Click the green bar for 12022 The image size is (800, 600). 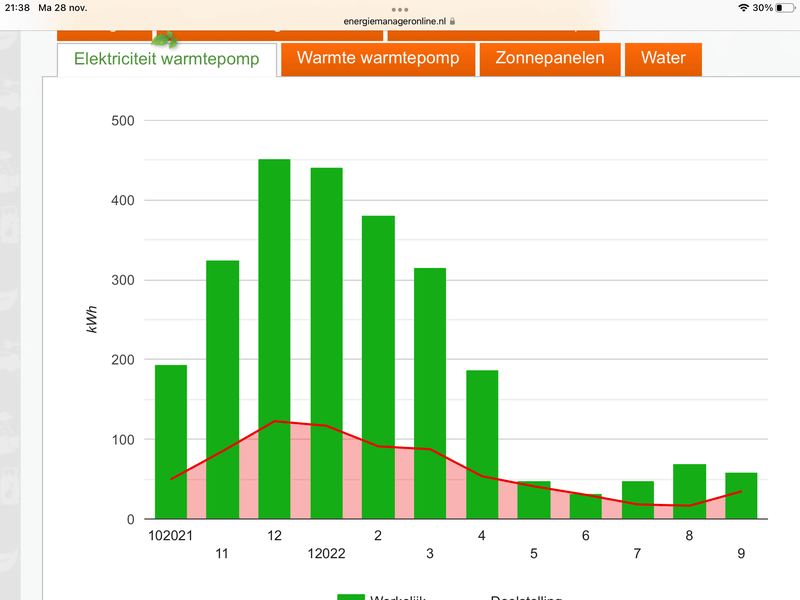pos(327,343)
